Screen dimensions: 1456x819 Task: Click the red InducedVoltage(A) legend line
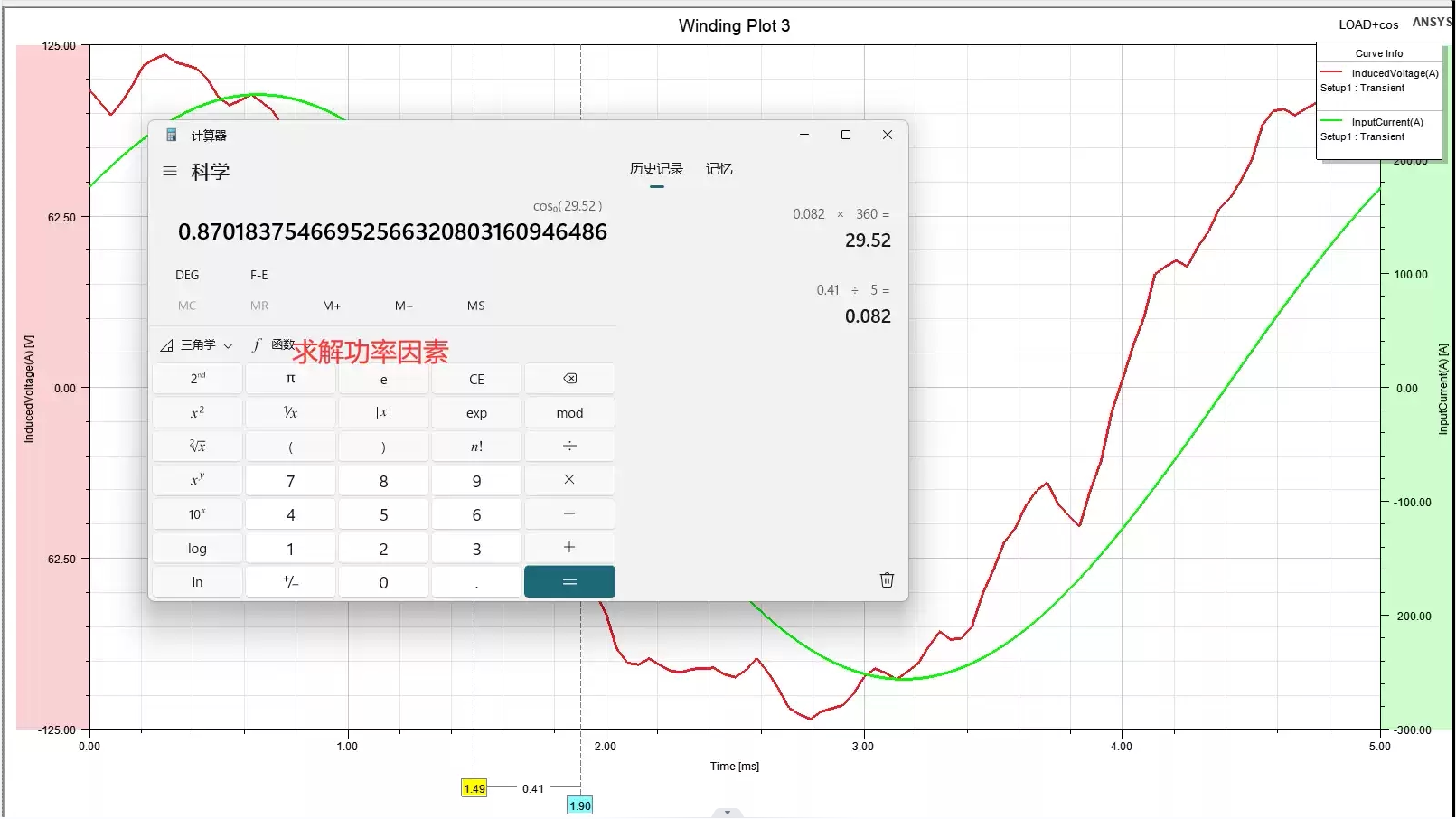click(x=1331, y=72)
